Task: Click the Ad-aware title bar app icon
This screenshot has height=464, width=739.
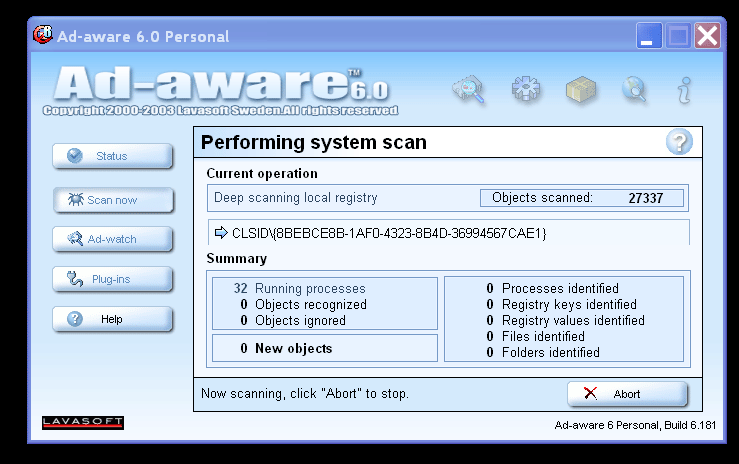Action: tap(43, 35)
